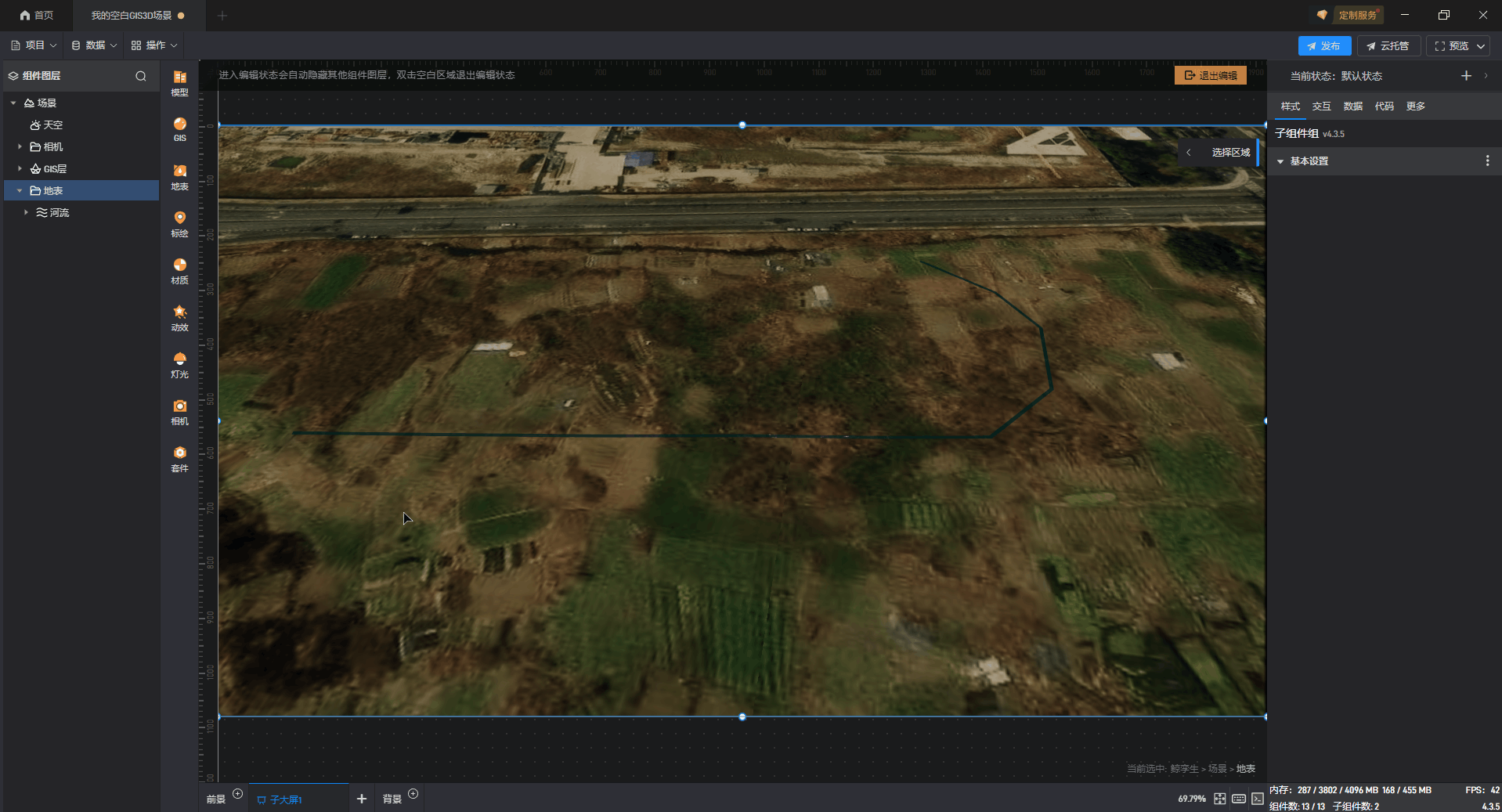Click the 发布 publish button
The width and height of the screenshot is (1502, 812).
pos(1323,46)
